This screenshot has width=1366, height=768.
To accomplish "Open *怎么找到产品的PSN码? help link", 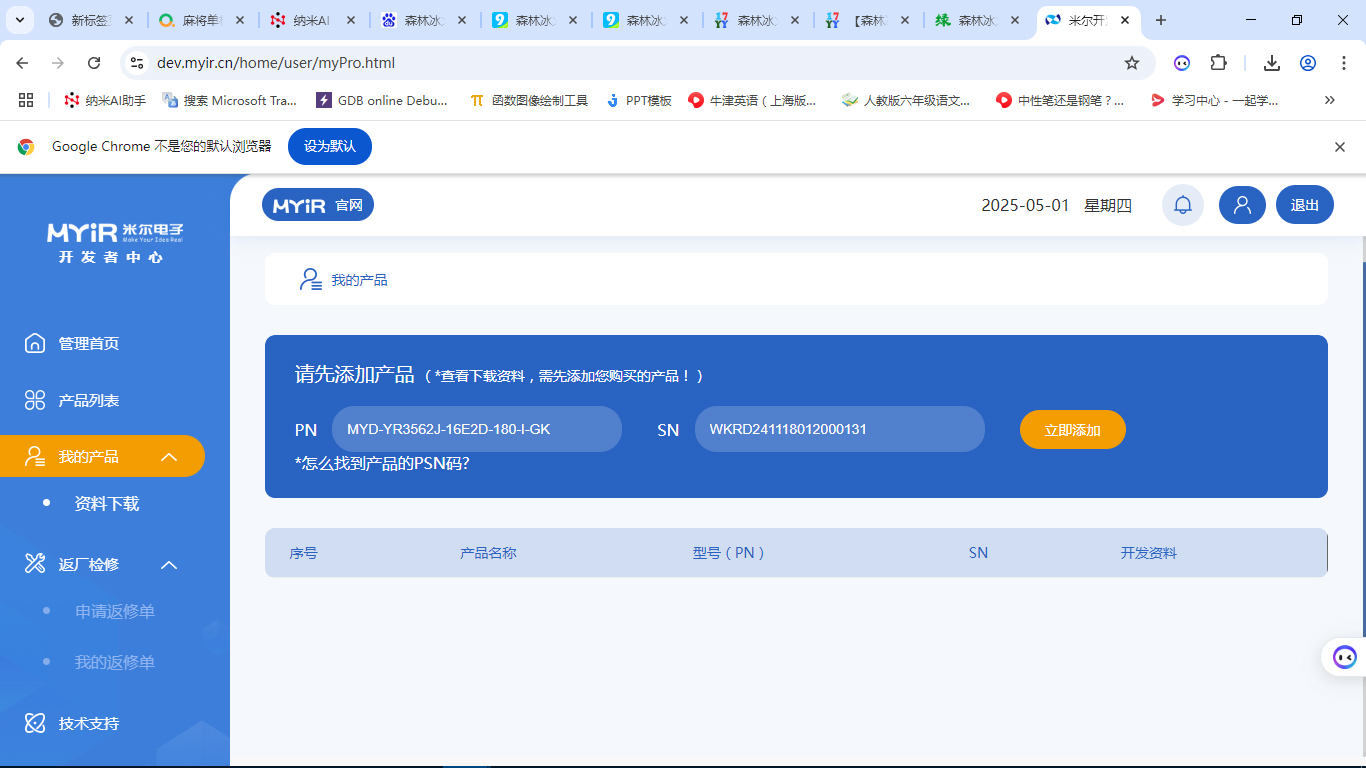I will click(x=382, y=463).
